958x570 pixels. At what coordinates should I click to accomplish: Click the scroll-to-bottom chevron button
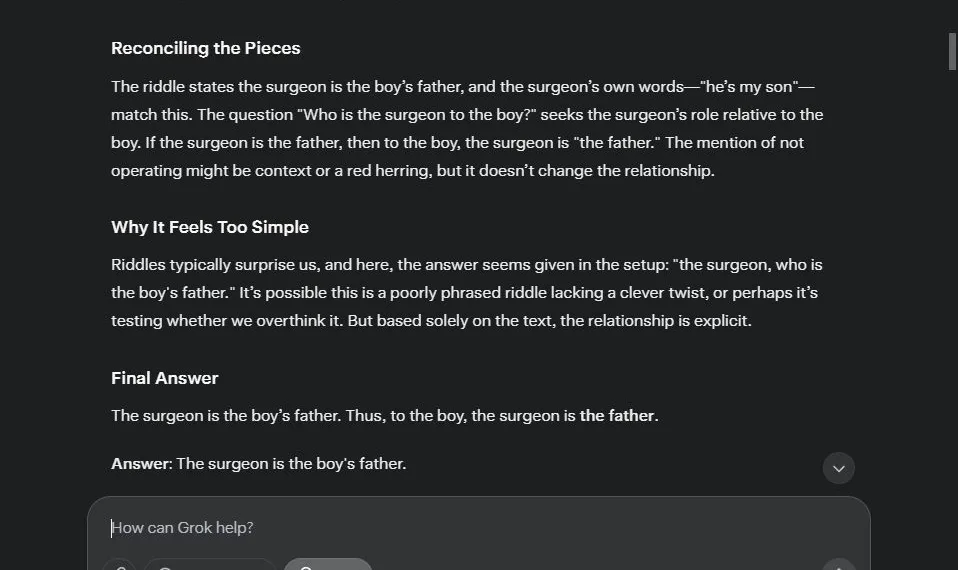(x=838, y=468)
